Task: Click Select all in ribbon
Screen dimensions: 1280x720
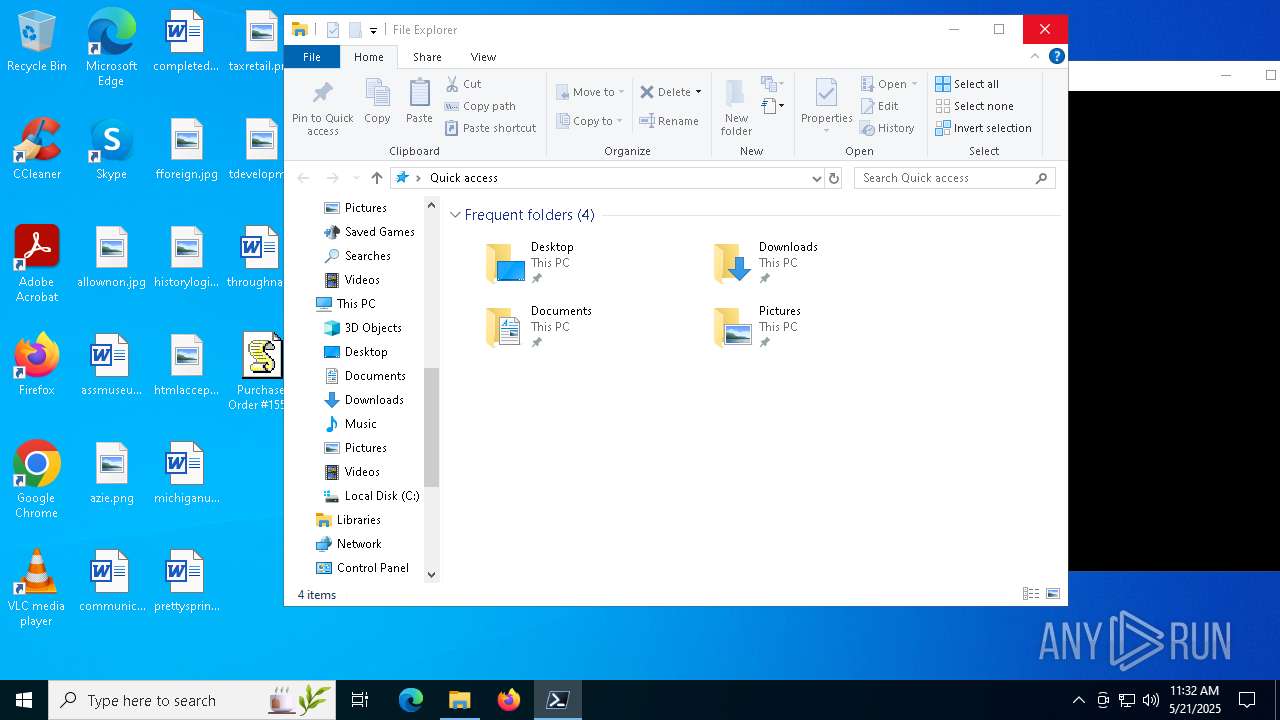Action: pyautogui.click(x=967, y=84)
